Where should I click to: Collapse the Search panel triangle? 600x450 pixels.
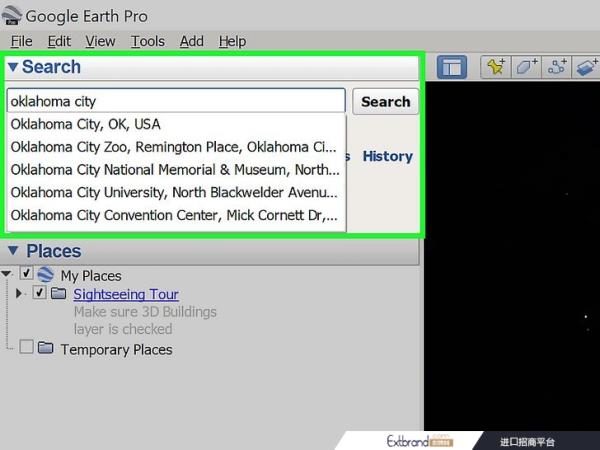[x=13, y=67]
